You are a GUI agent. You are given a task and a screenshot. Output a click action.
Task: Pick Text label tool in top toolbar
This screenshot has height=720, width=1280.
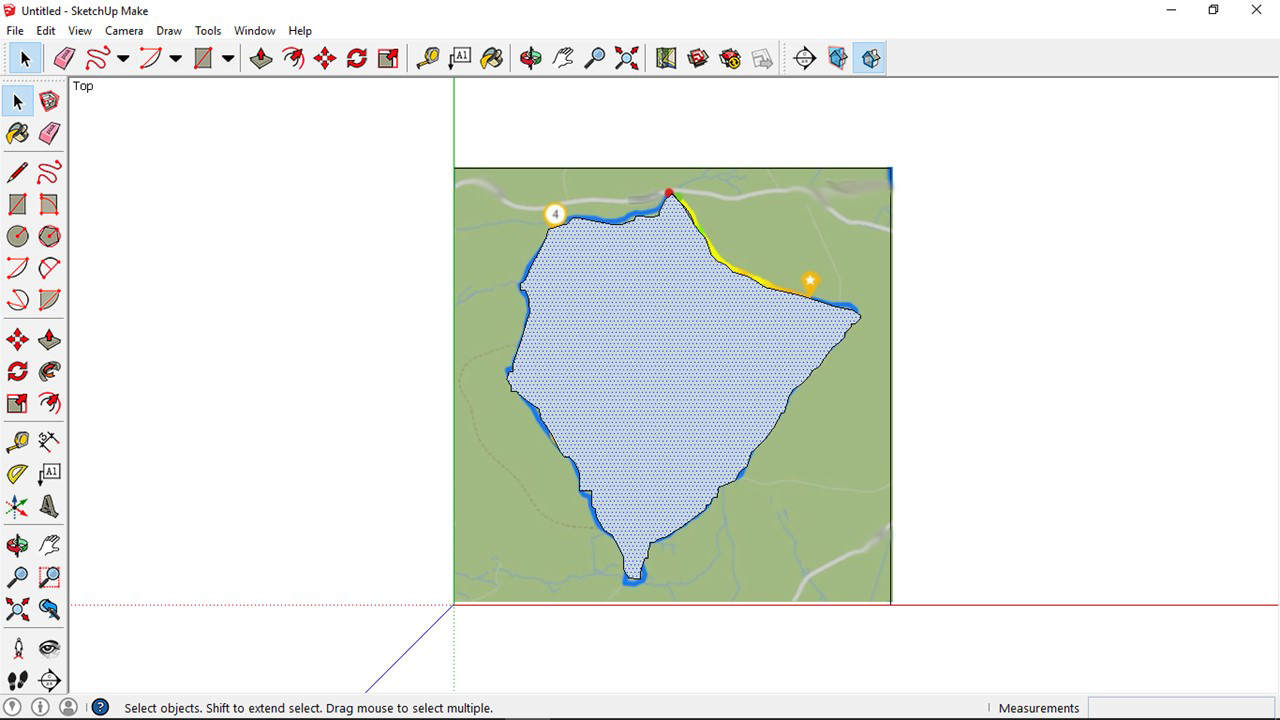[460, 58]
